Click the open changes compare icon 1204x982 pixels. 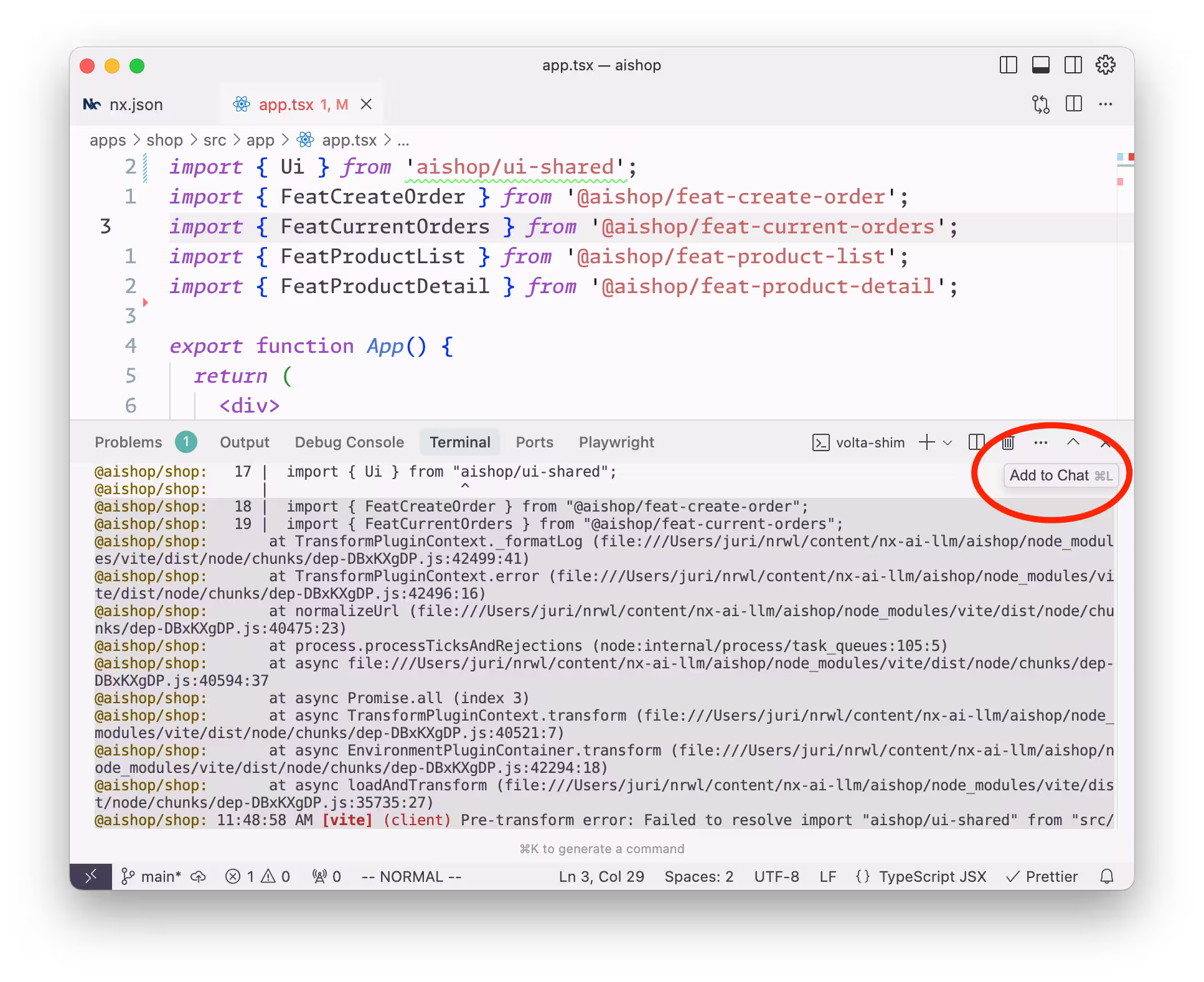click(1040, 104)
